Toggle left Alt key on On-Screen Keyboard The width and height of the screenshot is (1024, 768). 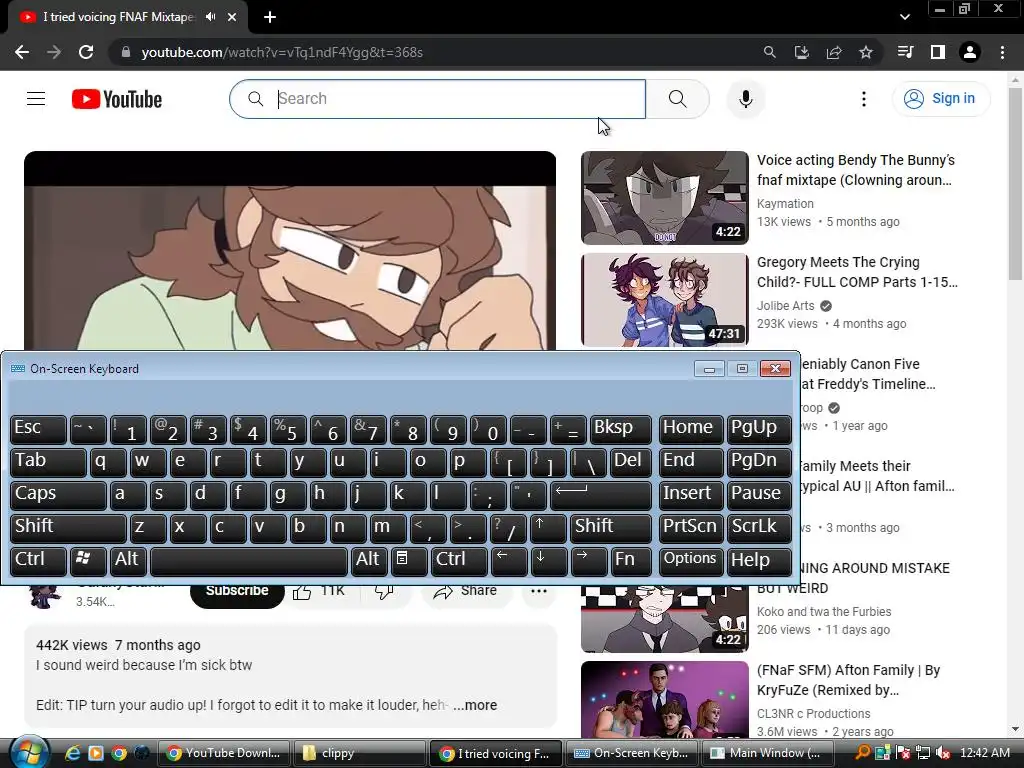click(x=128, y=562)
